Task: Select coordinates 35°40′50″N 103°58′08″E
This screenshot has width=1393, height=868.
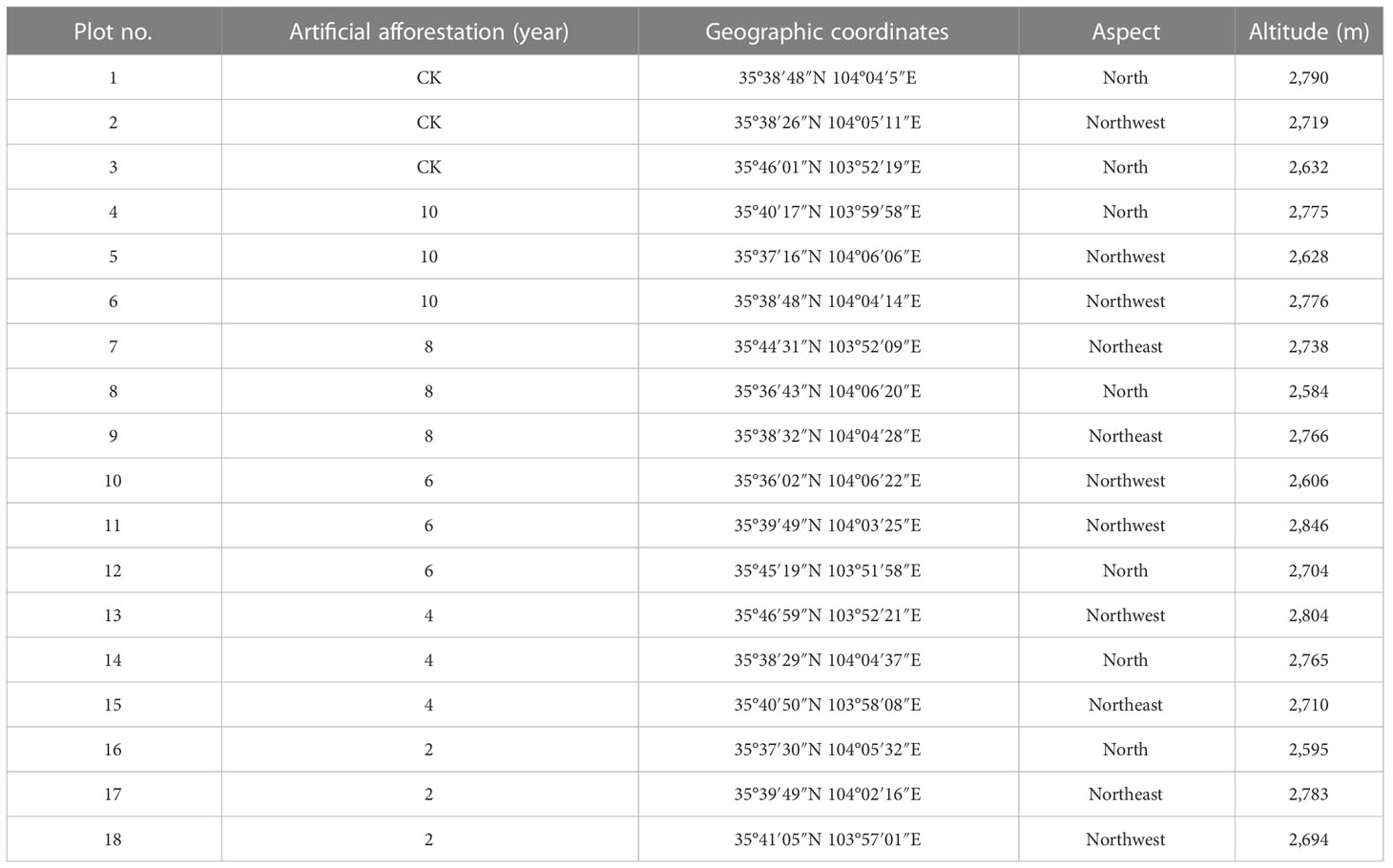Action: (x=827, y=705)
